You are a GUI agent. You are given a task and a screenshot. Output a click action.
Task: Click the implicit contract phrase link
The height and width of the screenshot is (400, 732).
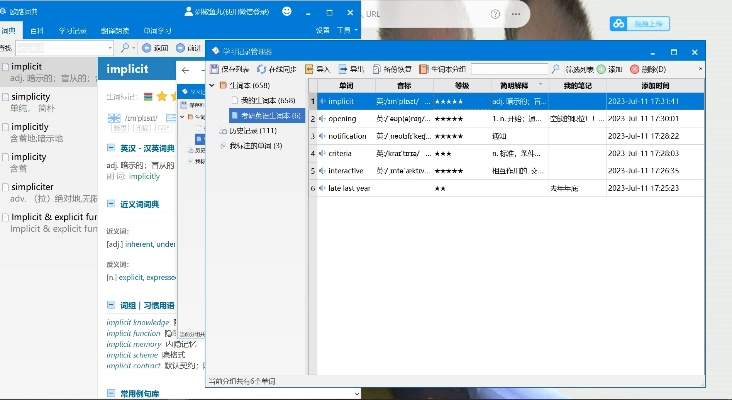coord(134,365)
